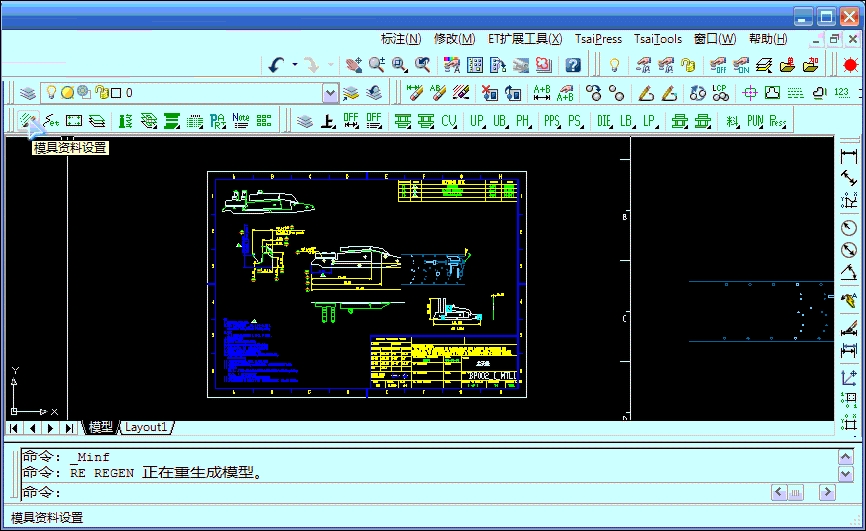The height and width of the screenshot is (531, 866).
Task: Toggle layer 0 viewport freeze icon
Action: click(83, 92)
